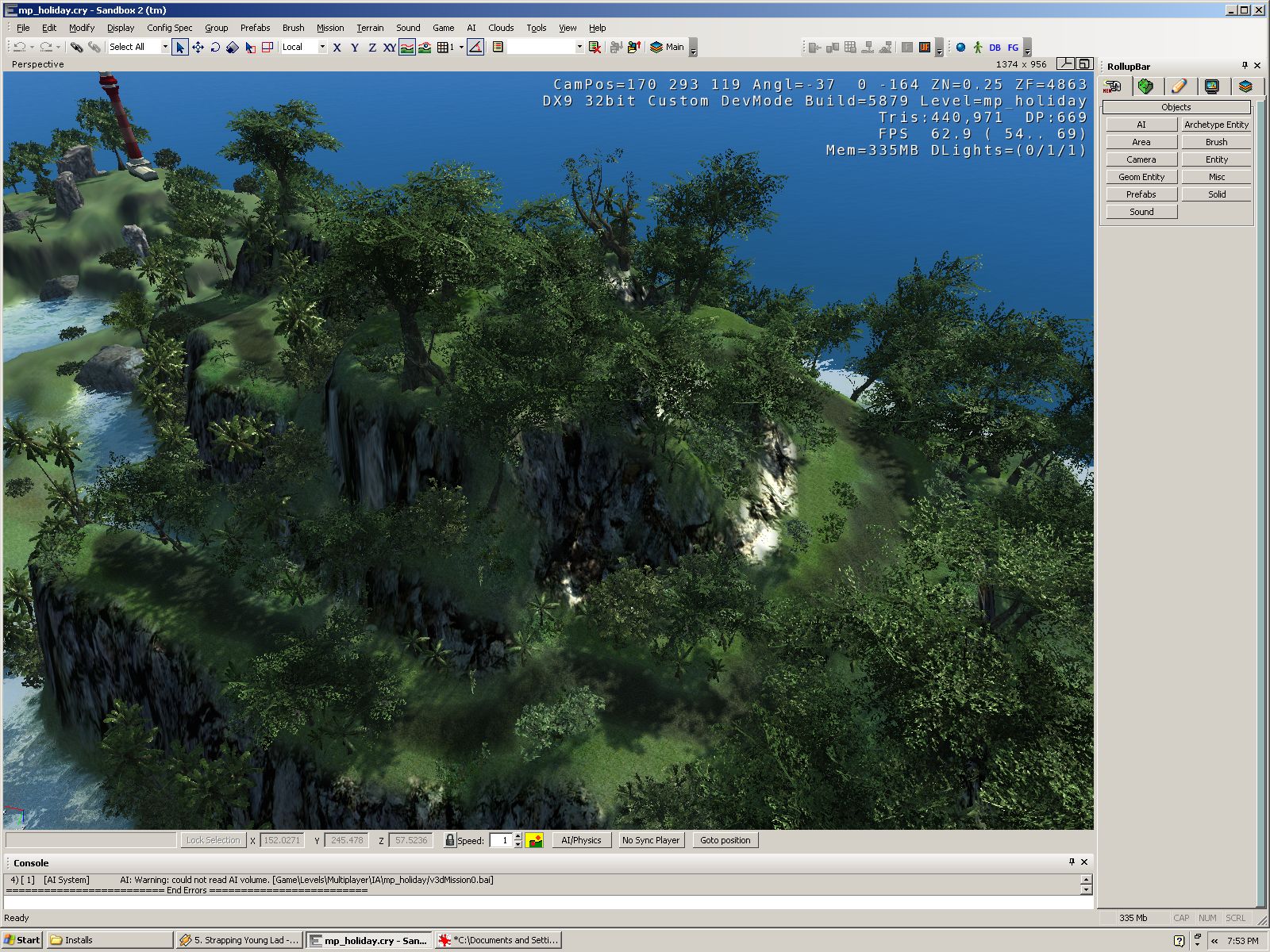
Task: Open the Select All filter dropdown
Action: (x=165, y=47)
